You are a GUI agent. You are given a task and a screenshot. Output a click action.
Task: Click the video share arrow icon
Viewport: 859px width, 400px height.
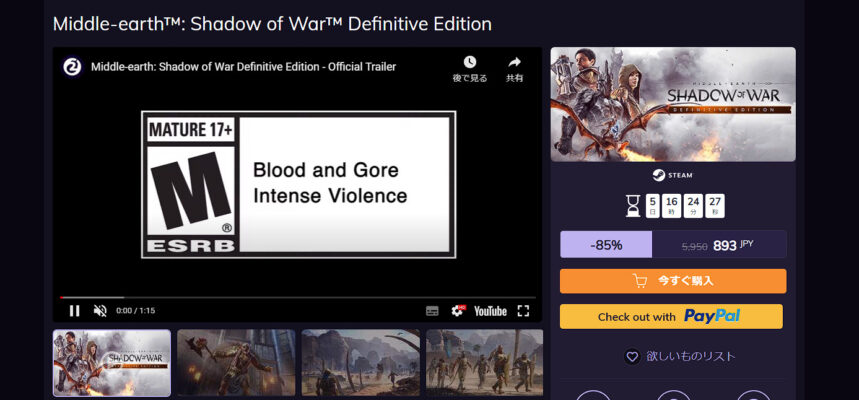(x=514, y=62)
